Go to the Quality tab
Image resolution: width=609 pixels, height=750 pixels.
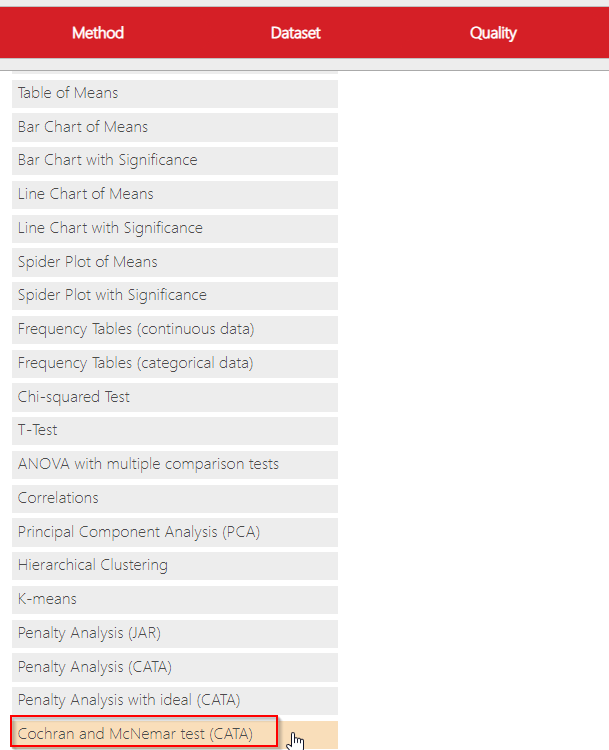493,33
